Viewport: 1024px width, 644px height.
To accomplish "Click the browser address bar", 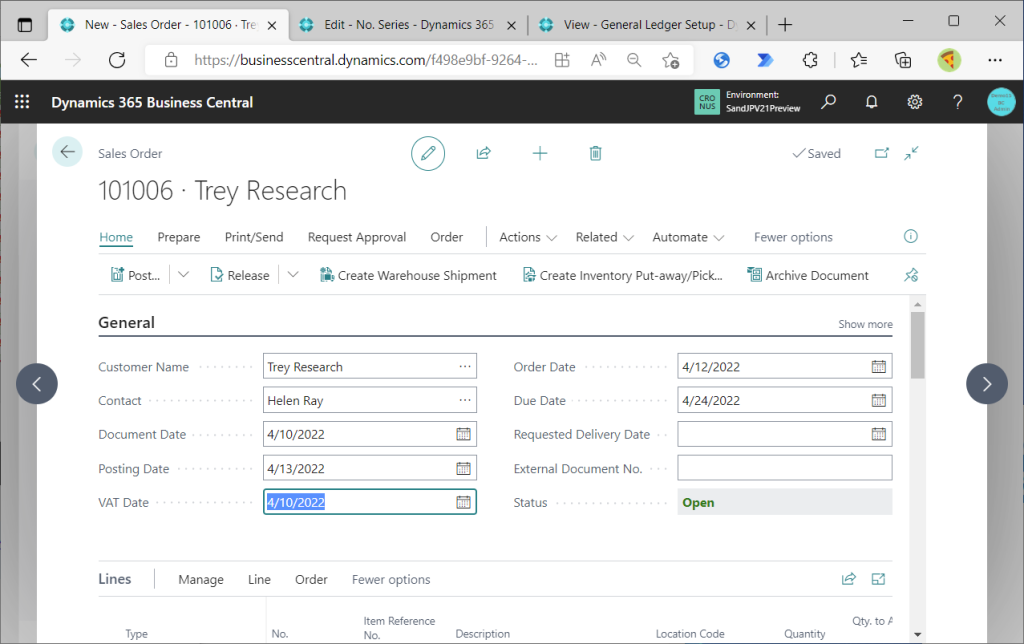I will [x=366, y=60].
